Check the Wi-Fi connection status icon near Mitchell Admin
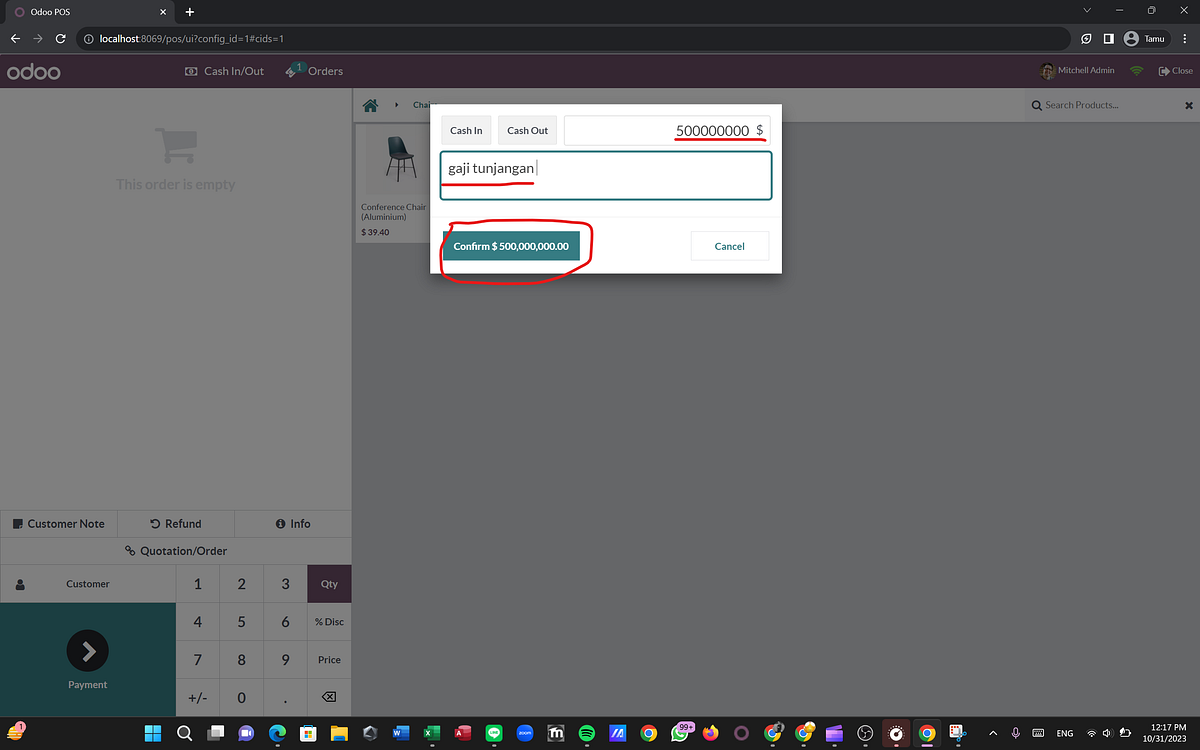This screenshot has width=1200, height=750. 1138,71
